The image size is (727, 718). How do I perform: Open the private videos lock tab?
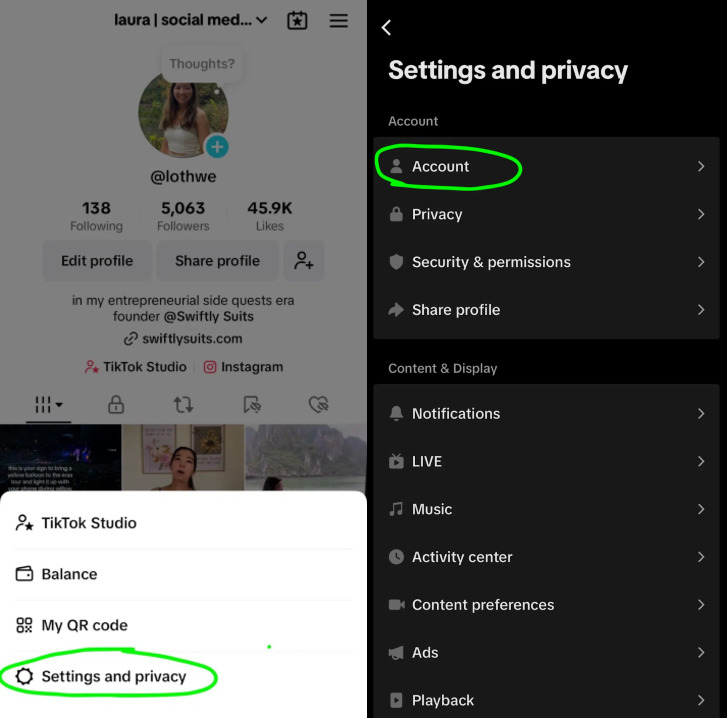116,405
